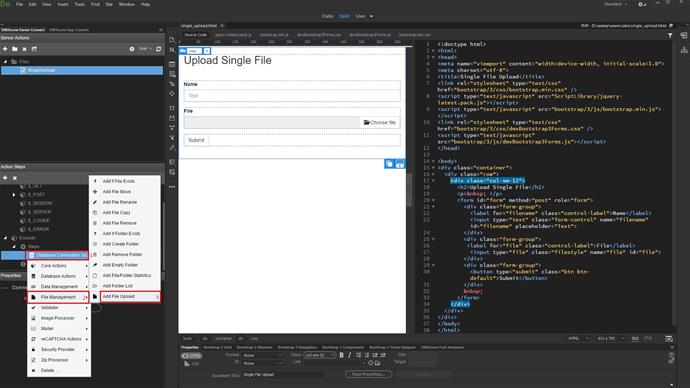690x388 pixels.
Task: Click the filter icon above code view
Action: point(670,35)
